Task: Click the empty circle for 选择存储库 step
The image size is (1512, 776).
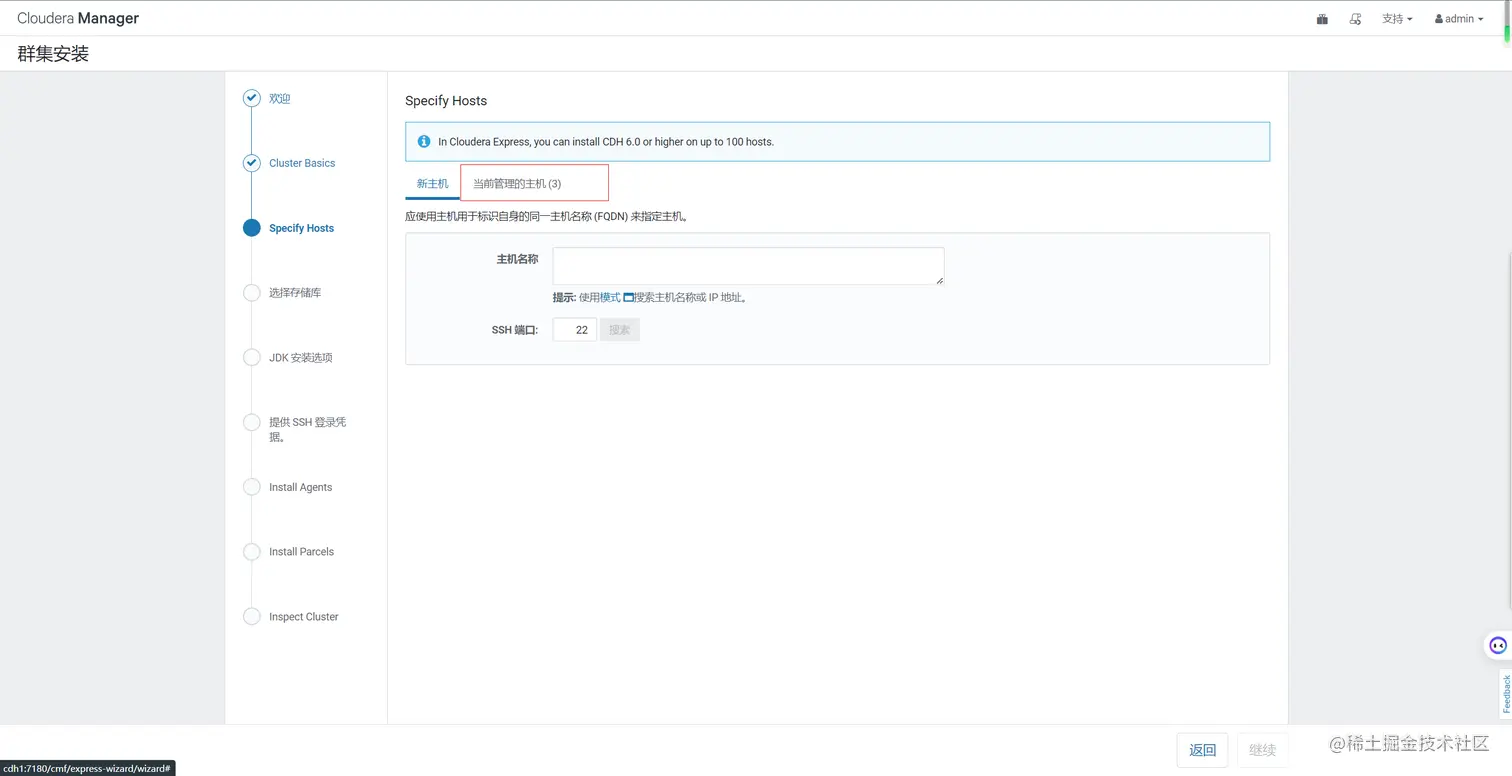Action: click(x=252, y=292)
